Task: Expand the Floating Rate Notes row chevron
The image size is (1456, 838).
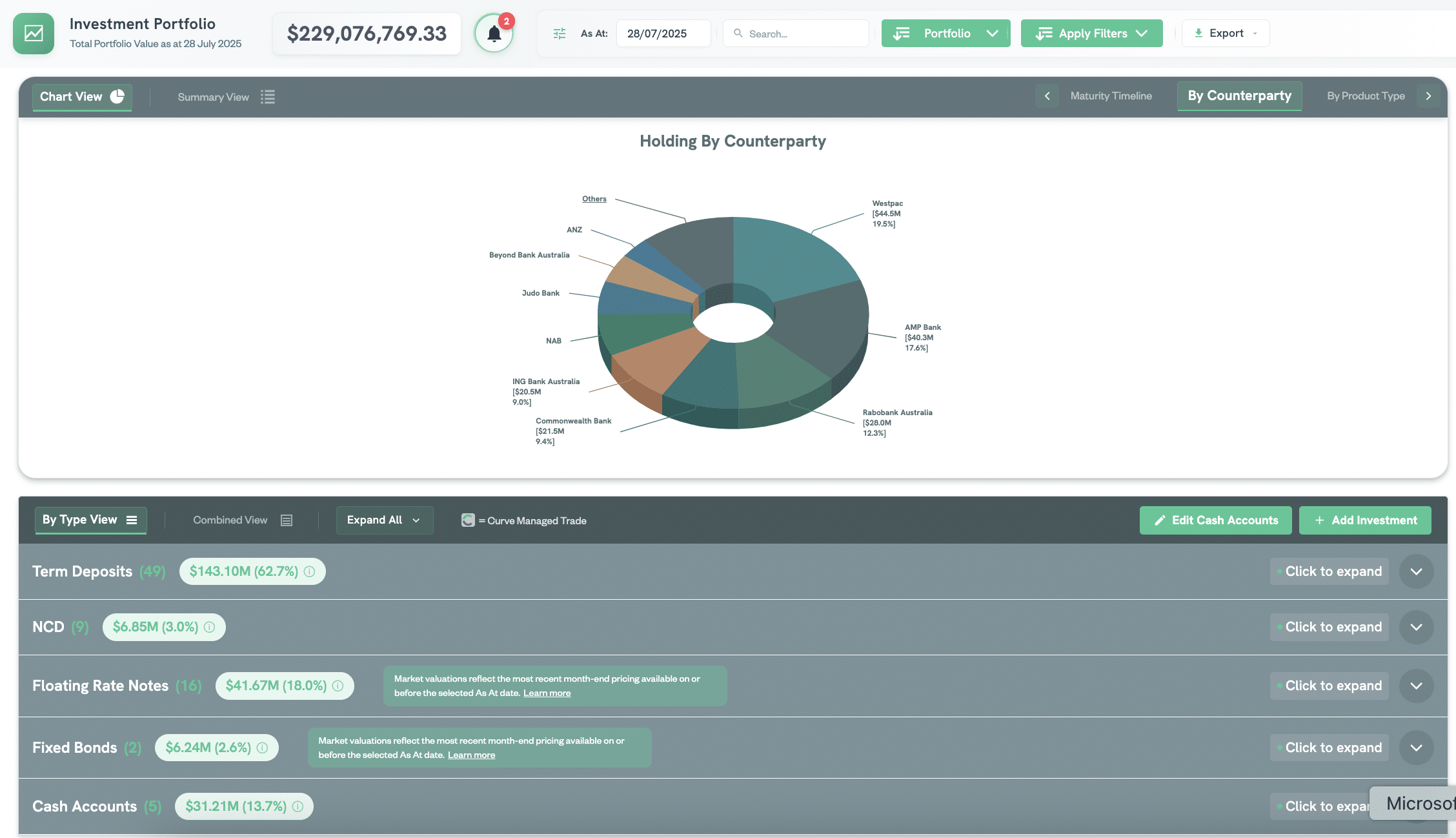Action: (x=1417, y=686)
